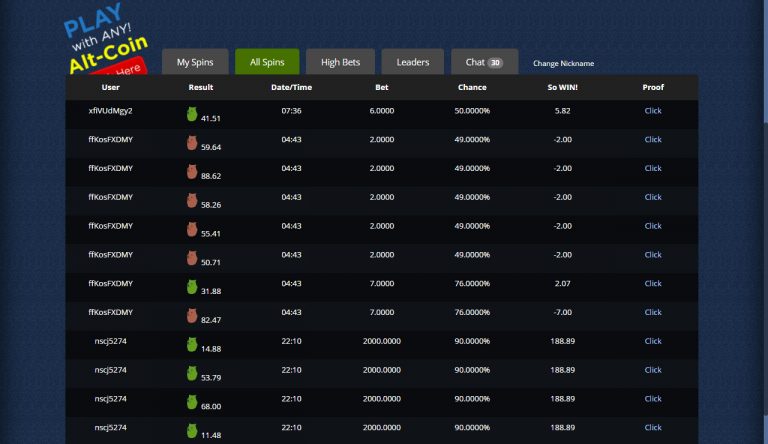Open the My Spins tab
The width and height of the screenshot is (768, 444).
(x=195, y=62)
